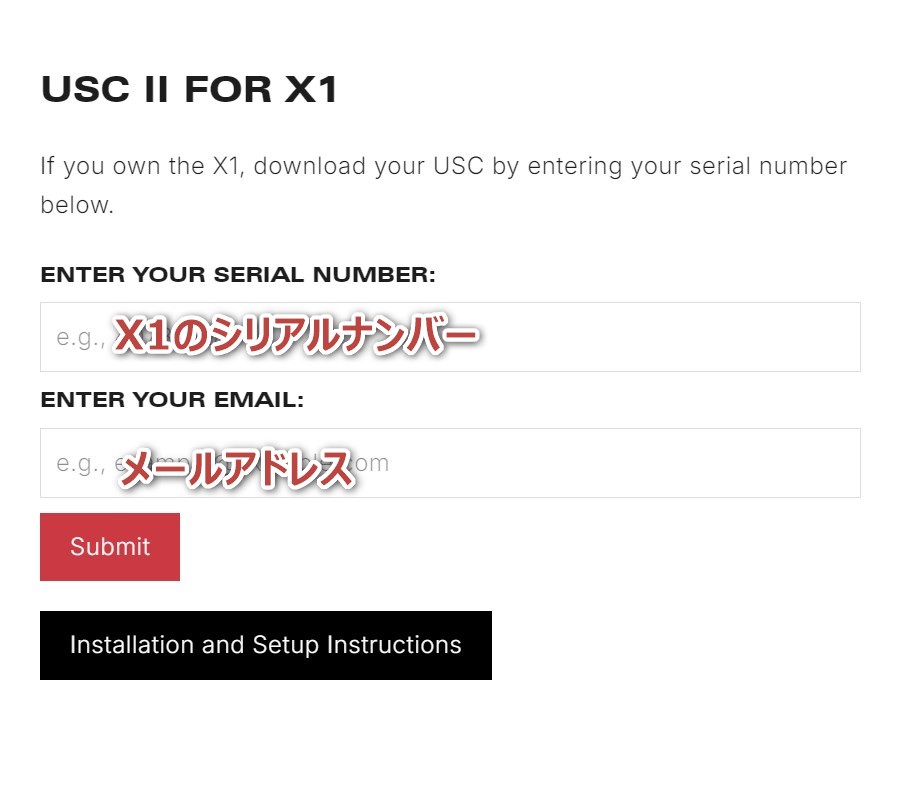Select the "e.g.," placeholder in email field
Viewport: 897px width, 809px height.
tap(80, 464)
